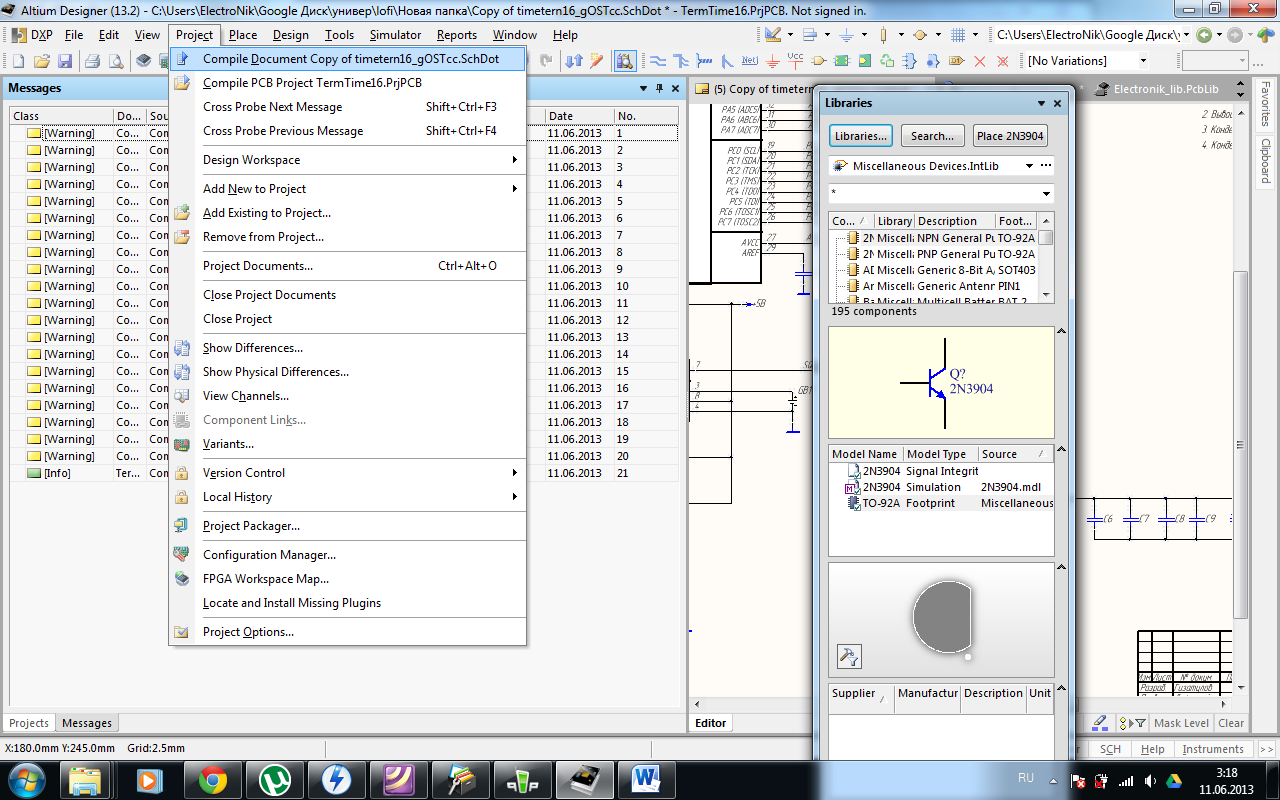Click the Libraries... button
Image resolution: width=1280 pixels, height=800 pixels.
pyautogui.click(x=861, y=136)
